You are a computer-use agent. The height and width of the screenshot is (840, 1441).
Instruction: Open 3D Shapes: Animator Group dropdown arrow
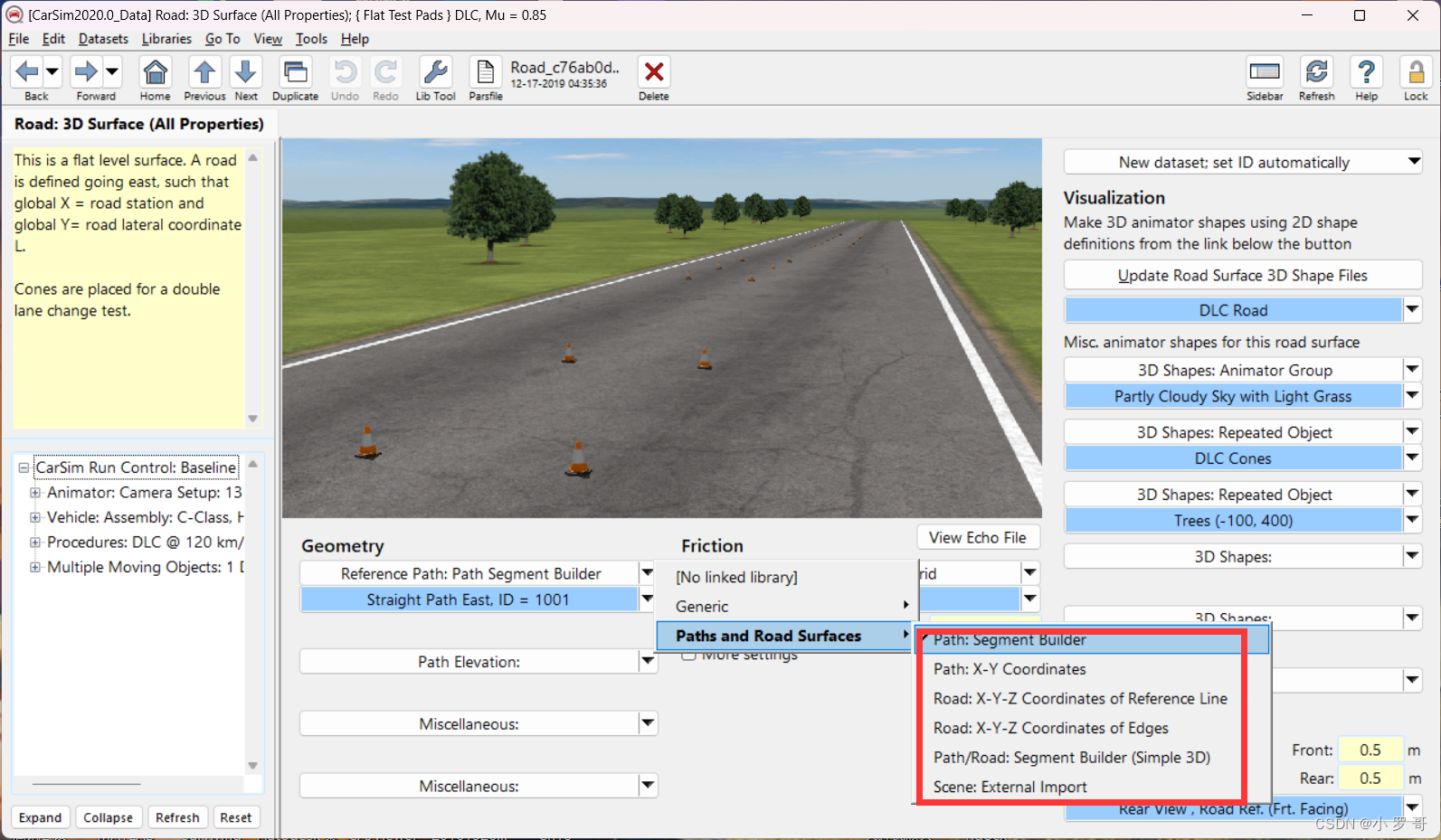tap(1412, 370)
